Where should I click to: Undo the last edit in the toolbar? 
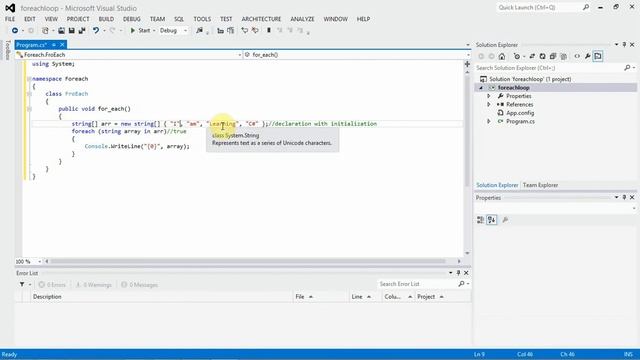click(96, 31)
